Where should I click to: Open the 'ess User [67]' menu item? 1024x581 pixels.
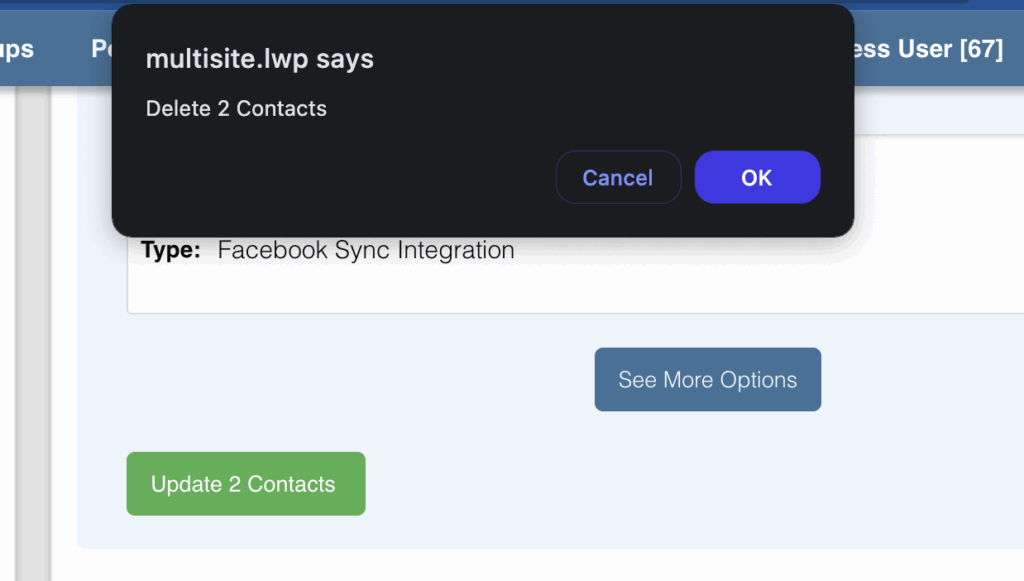[x=929, y=49]
